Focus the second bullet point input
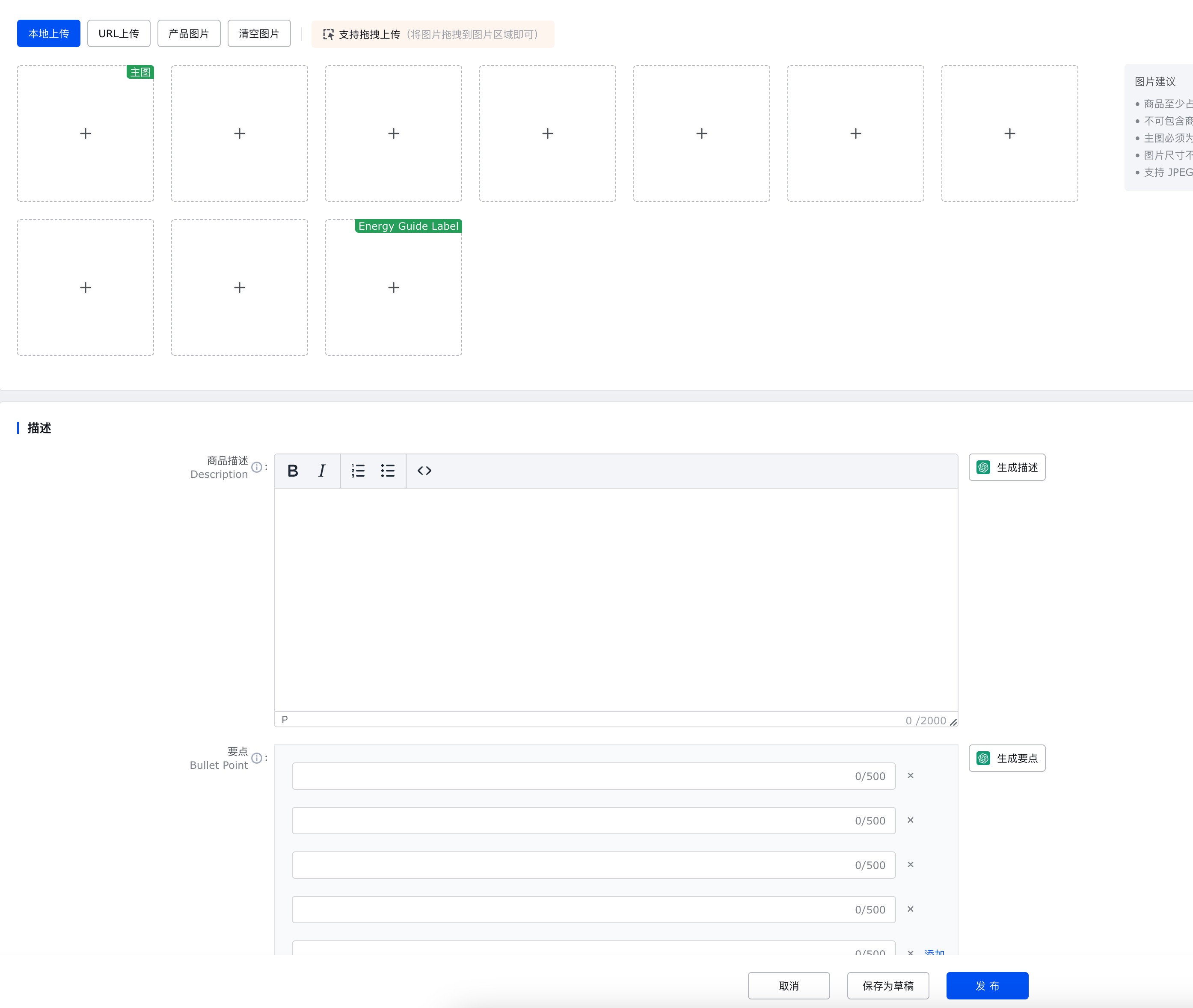This screenshot has height=1008, width=1193. coord(571,821)
